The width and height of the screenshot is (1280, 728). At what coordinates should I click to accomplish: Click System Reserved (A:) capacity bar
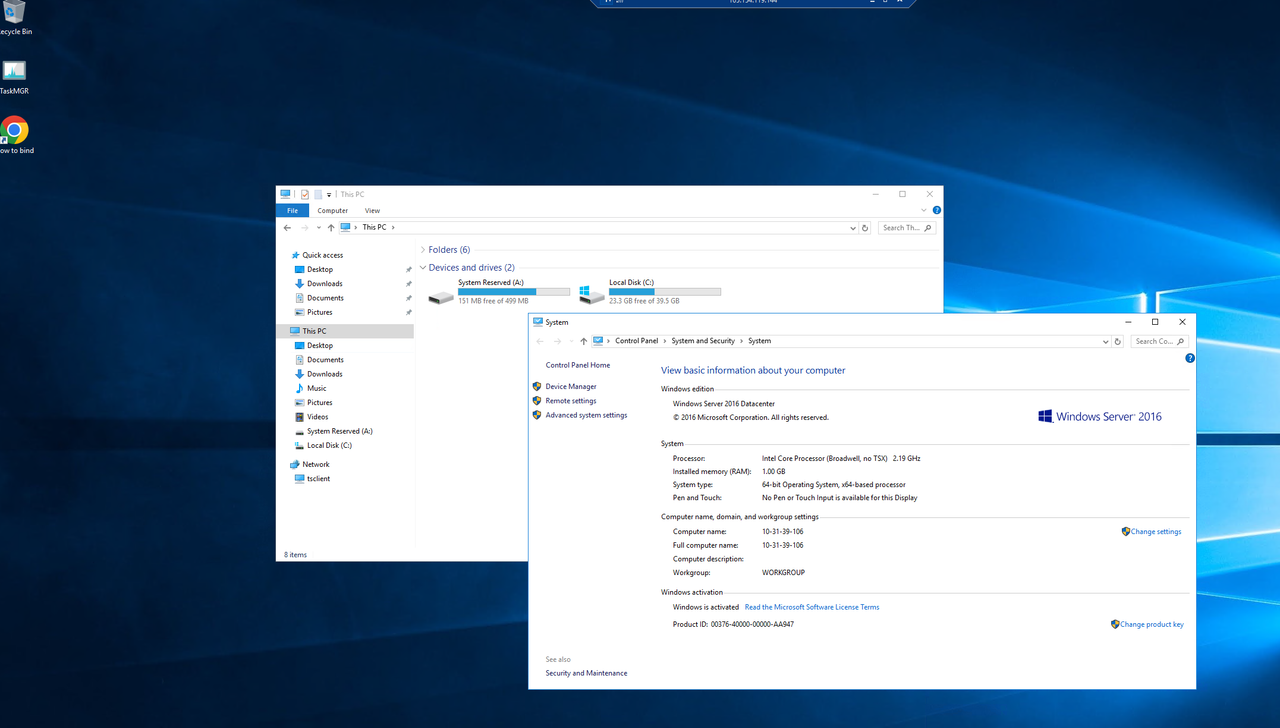514,292
